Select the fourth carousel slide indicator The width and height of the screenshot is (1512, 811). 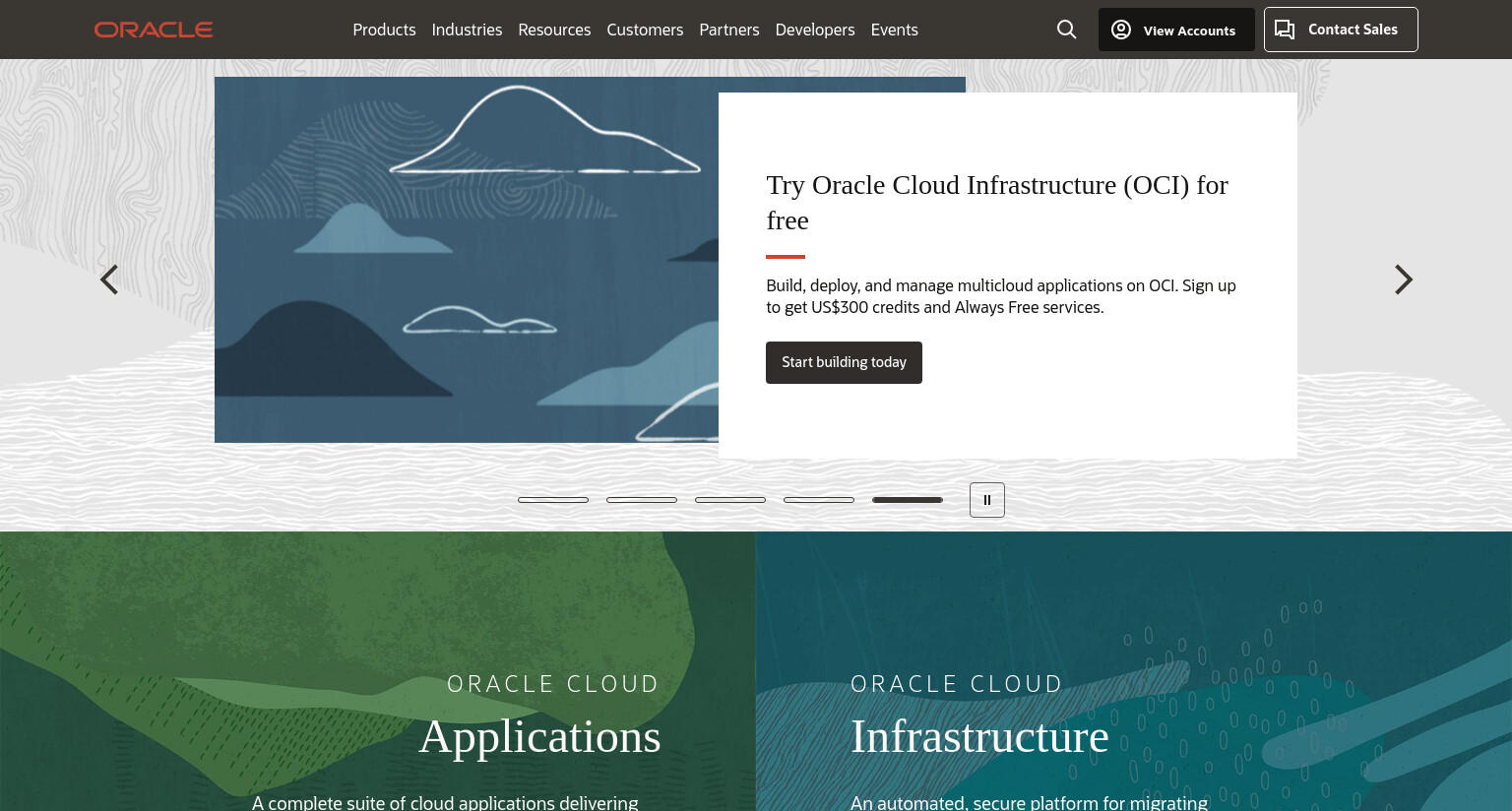tap(819, 500)
